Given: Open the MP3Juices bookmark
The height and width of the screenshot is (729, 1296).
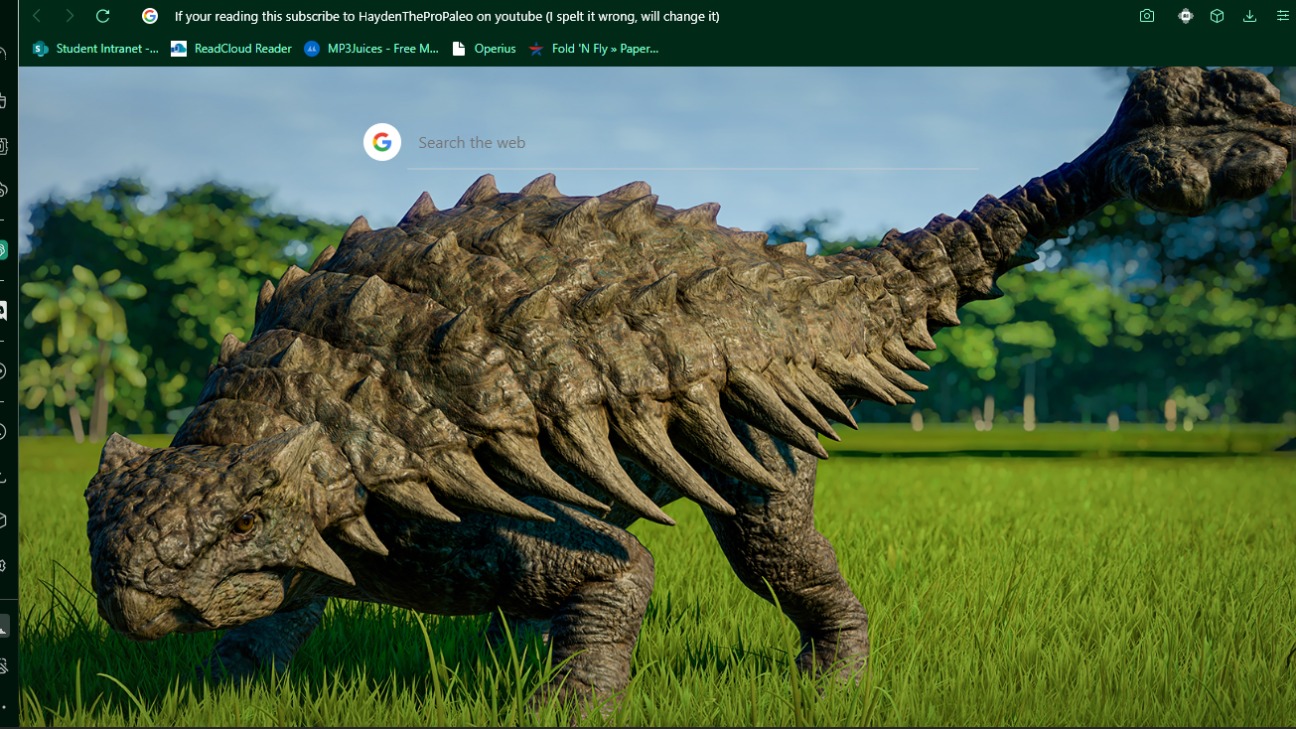Looking at the screenshot, I should point(371,48).
